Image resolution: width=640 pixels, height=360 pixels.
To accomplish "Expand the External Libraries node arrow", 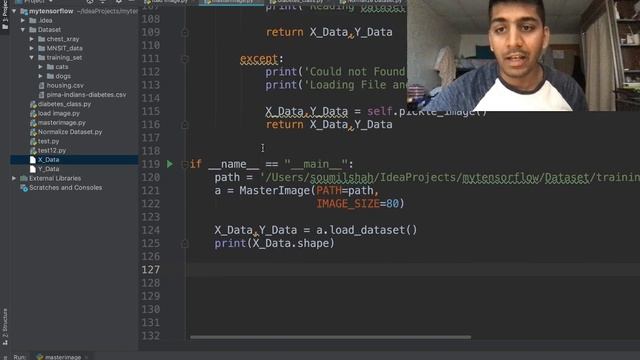I will 14,178.
